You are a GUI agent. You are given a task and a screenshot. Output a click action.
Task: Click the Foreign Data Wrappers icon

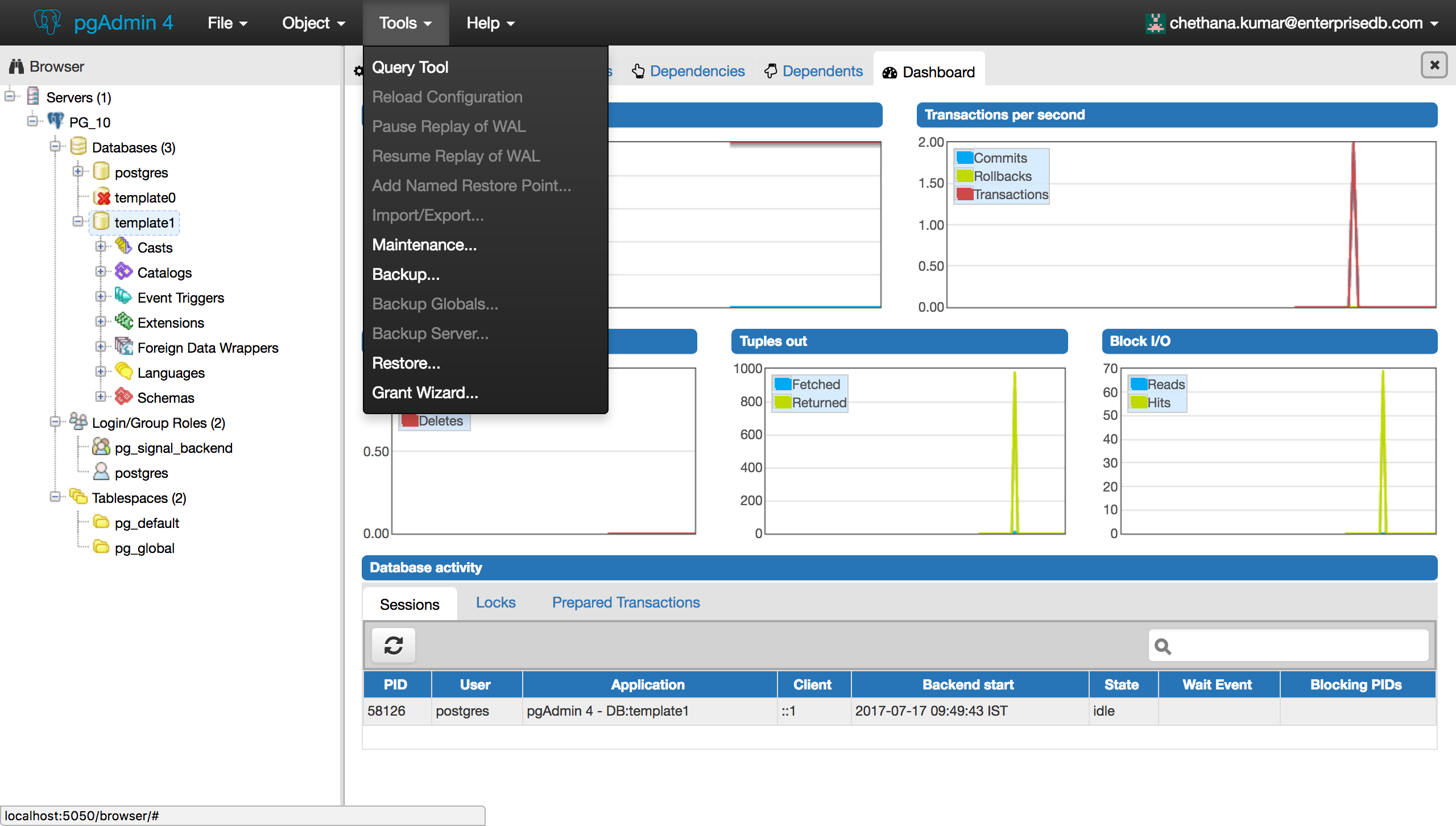(x=123, y=346)
